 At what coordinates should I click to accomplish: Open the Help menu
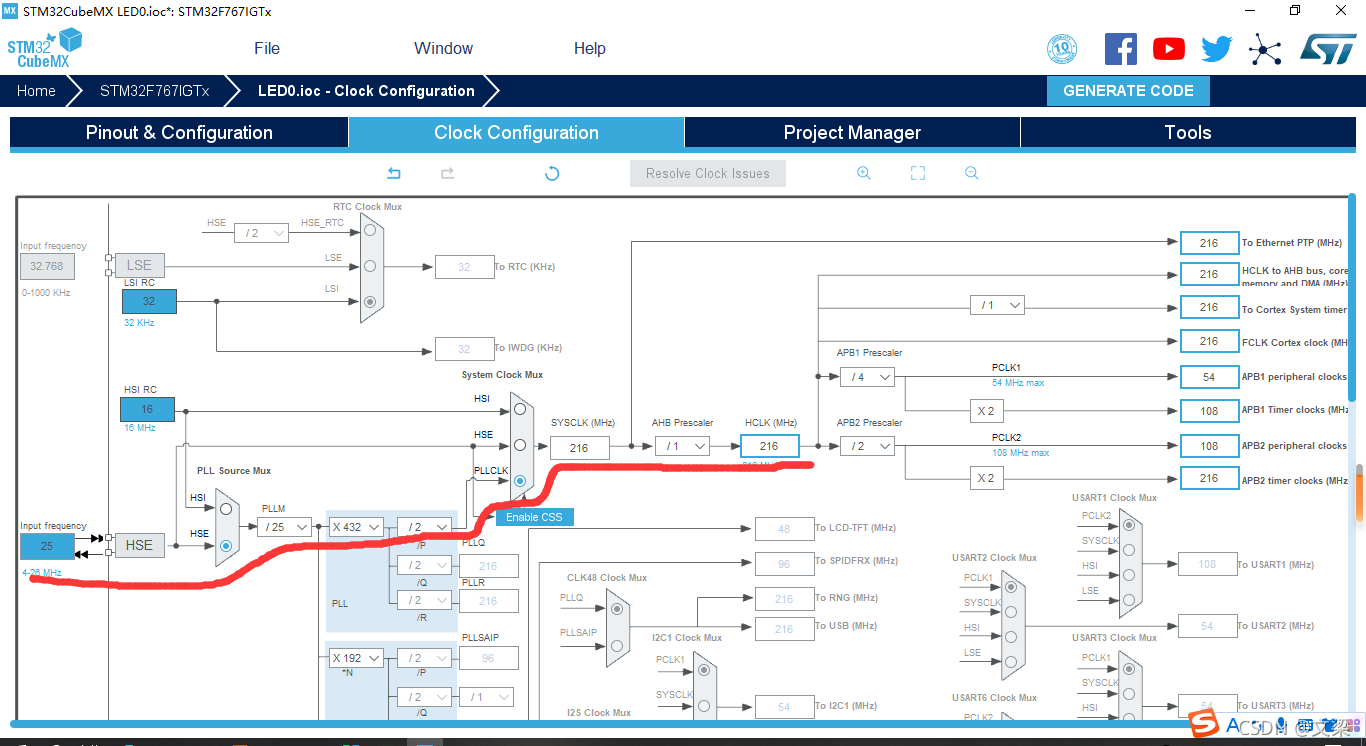click(590, 48)
